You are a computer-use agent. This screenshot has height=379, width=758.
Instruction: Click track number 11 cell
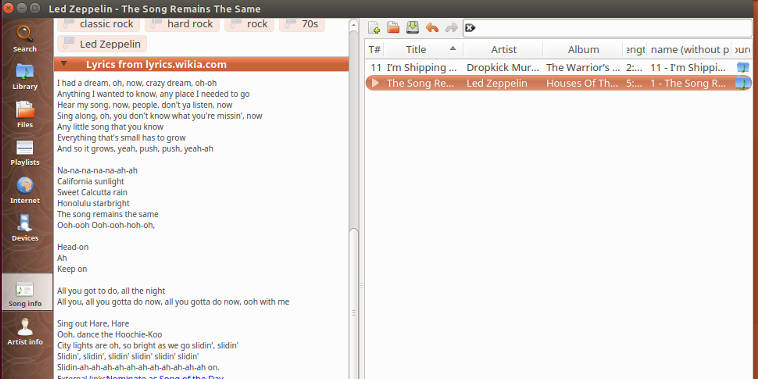click(x=376, y=68)
